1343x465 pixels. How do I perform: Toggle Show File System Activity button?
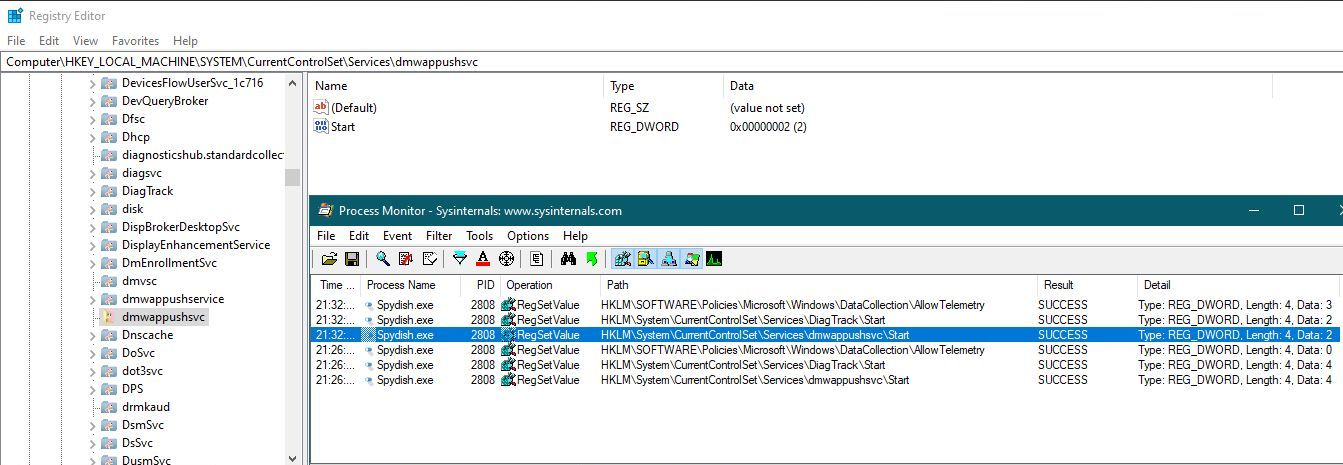(646, 259)
